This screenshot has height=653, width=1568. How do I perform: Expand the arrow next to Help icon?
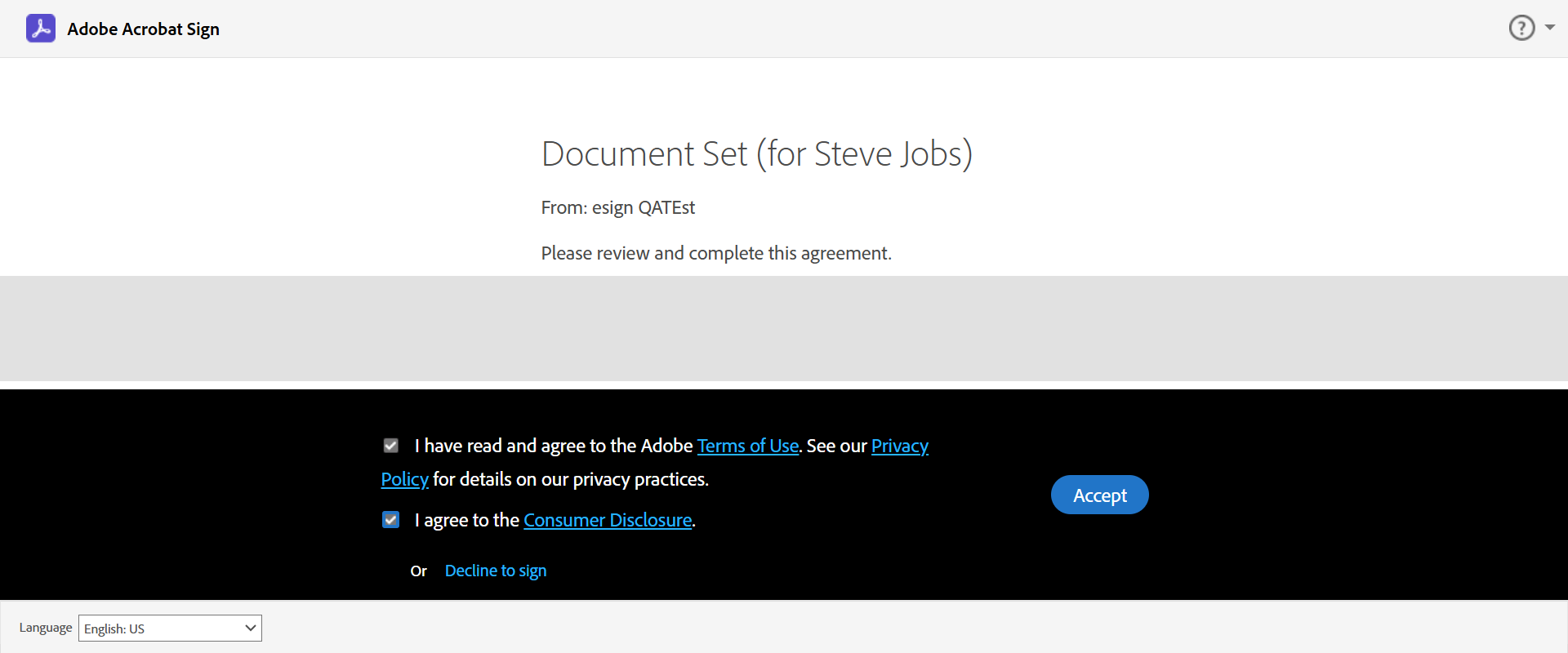coord(1549,28)
